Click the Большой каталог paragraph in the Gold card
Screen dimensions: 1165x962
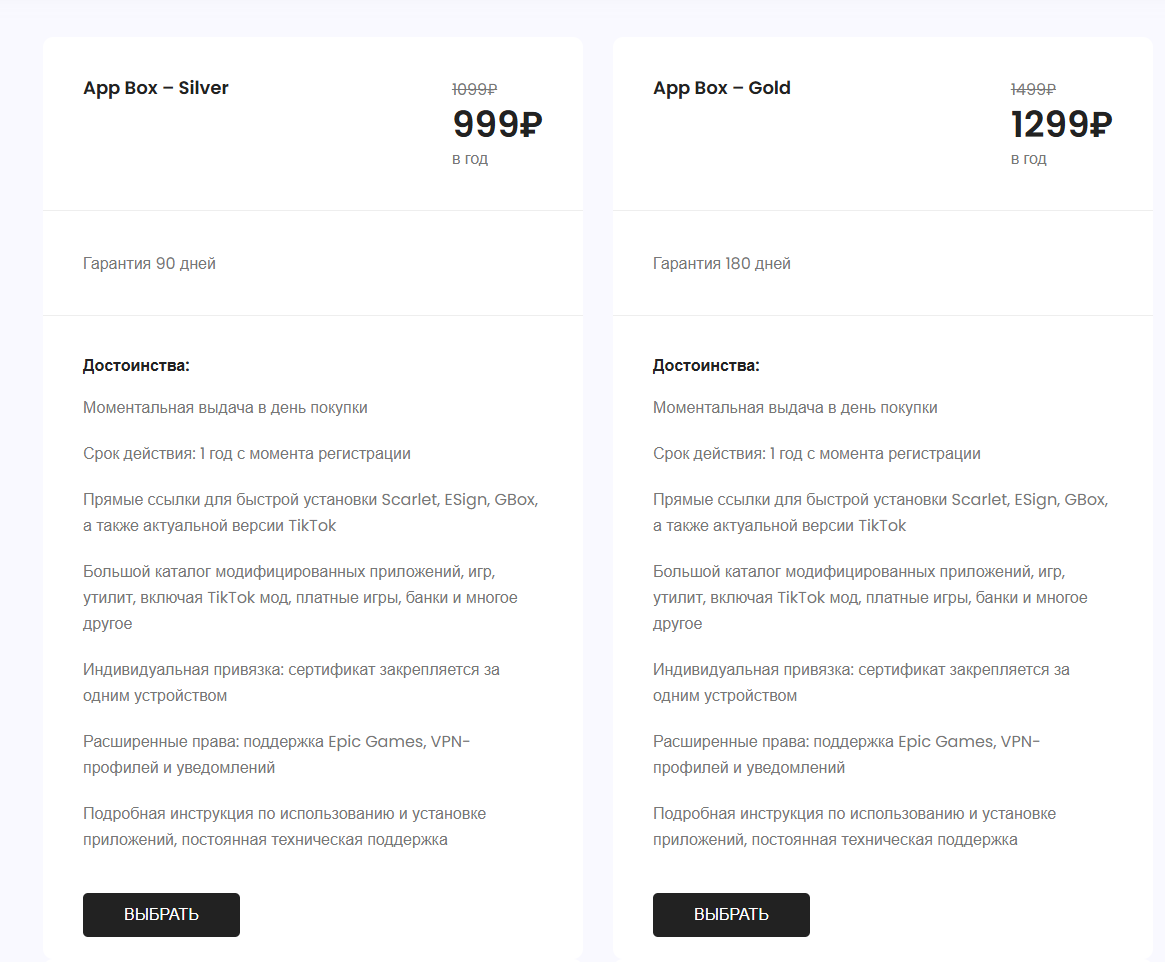tap(869, 598)
